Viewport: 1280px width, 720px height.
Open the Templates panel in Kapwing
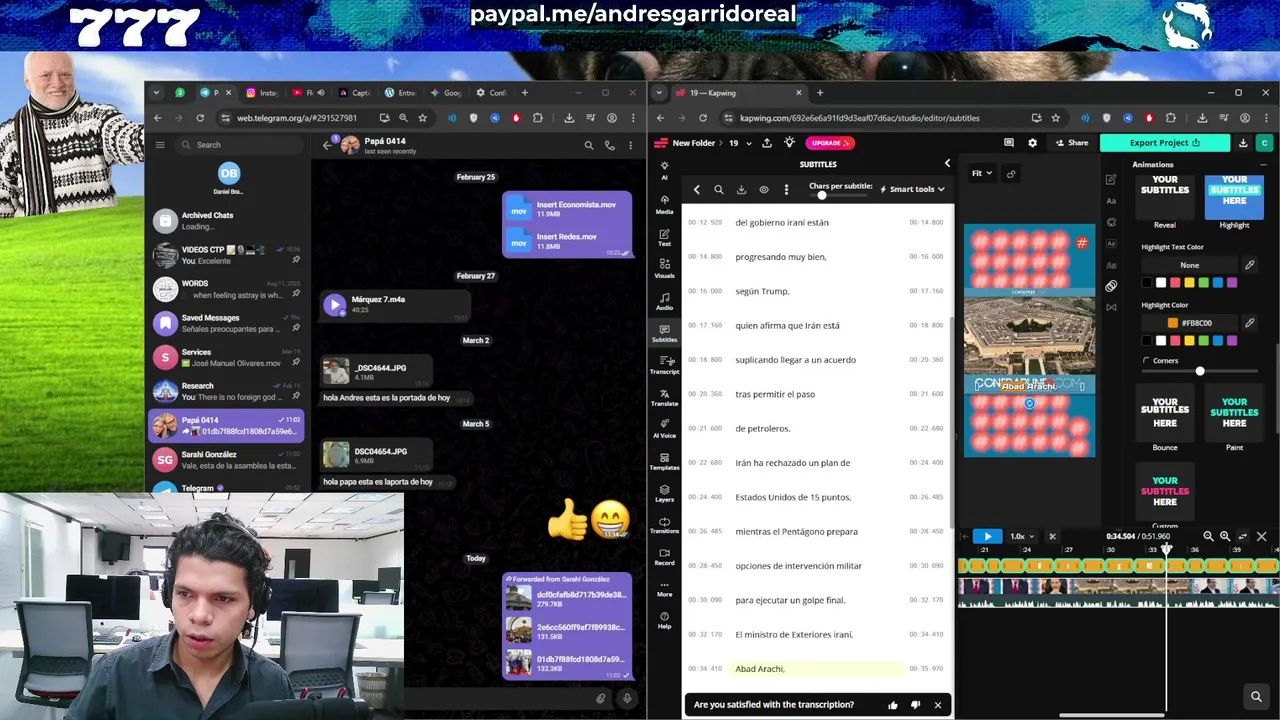664,461
